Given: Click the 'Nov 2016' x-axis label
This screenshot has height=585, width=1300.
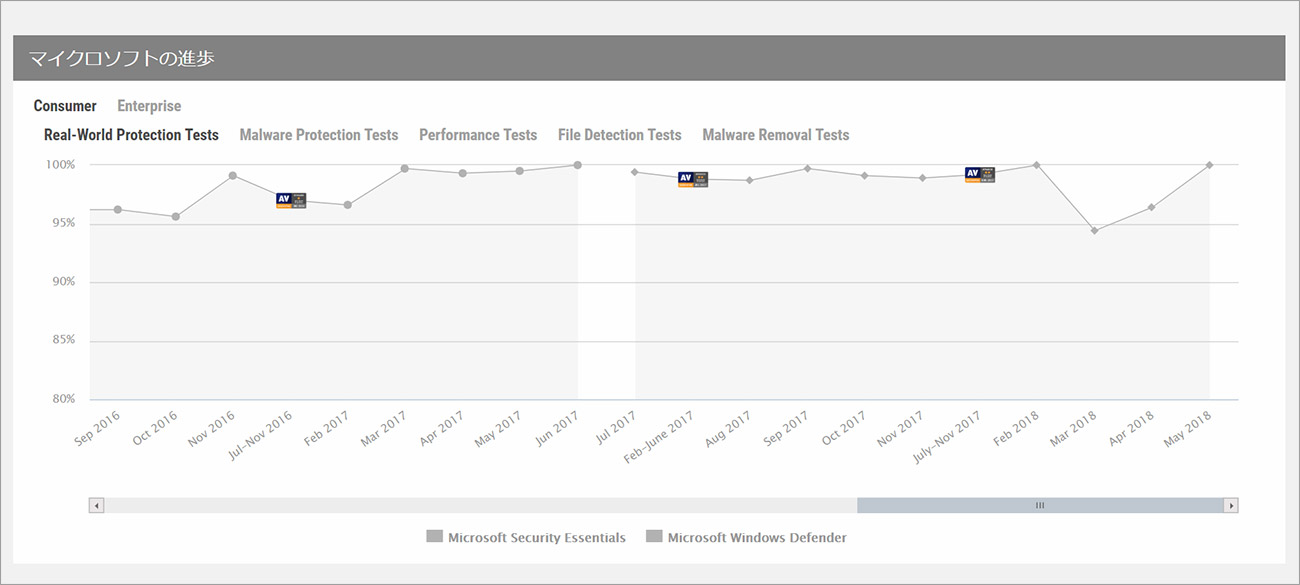Looking at the screenshot, I should (211, 428).
